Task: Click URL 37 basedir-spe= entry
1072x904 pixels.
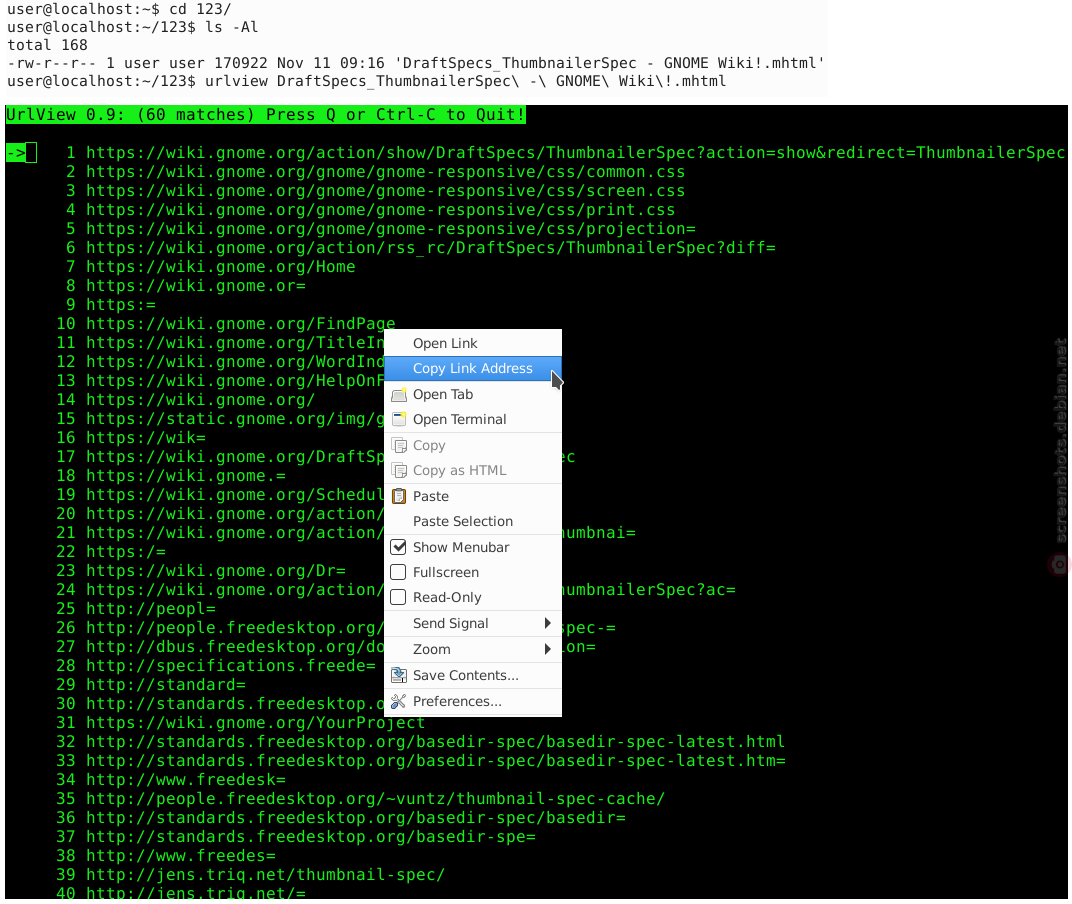Action: [x=310, y=837]
